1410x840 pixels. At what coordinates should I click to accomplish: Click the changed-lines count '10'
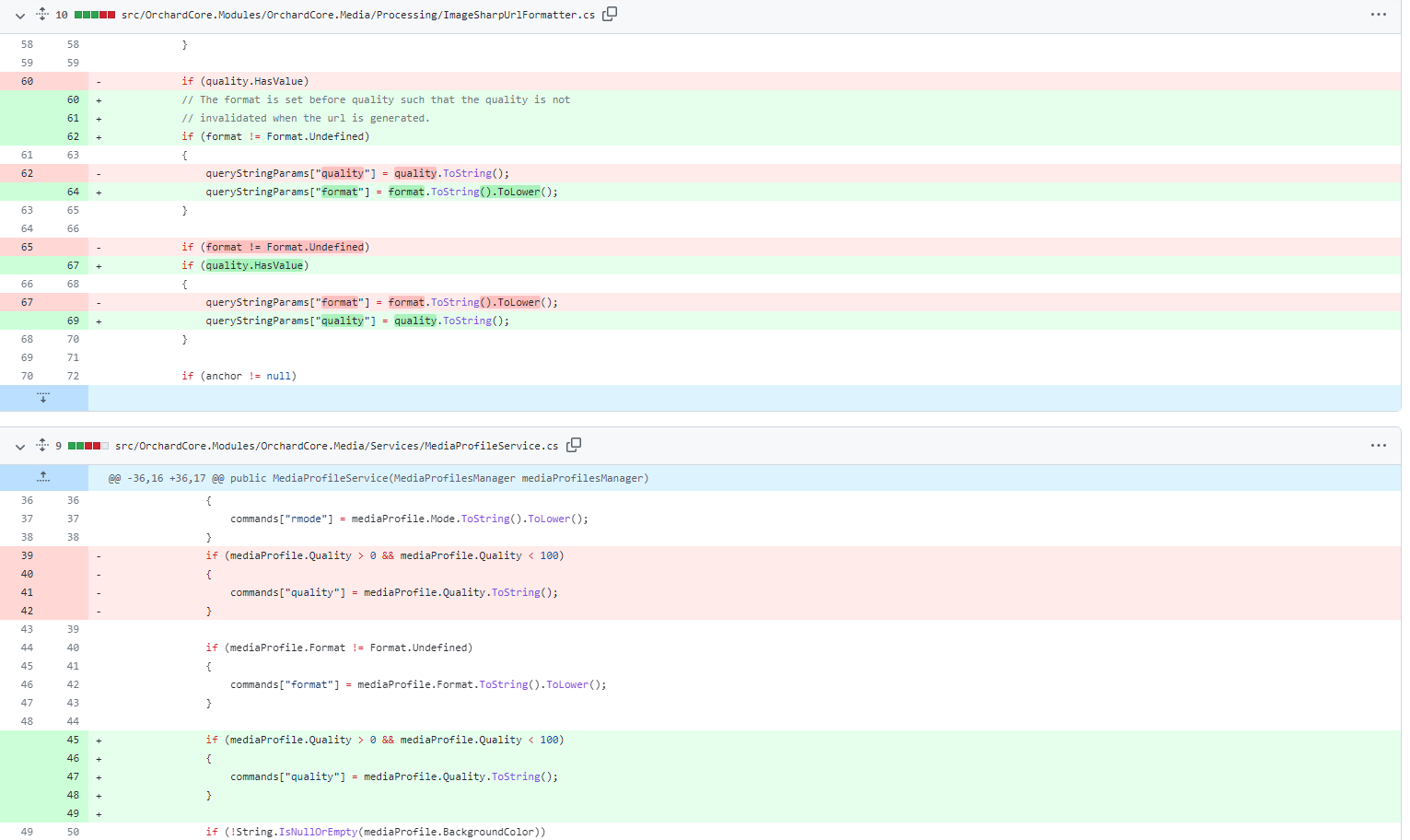(x=62, y=15)
